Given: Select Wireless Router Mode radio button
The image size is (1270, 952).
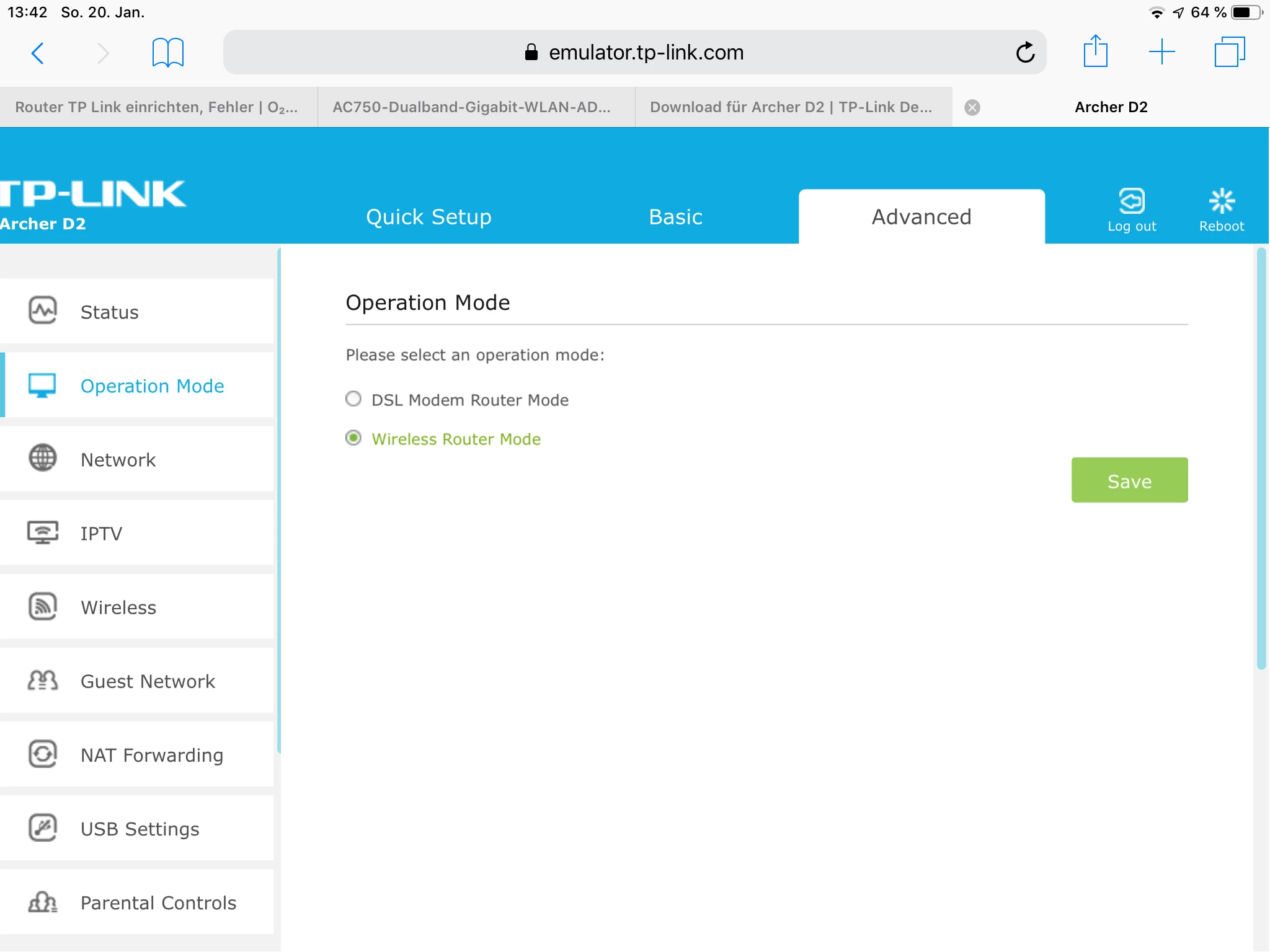Looking at the screenshot, I should click(x=353, y=438).
